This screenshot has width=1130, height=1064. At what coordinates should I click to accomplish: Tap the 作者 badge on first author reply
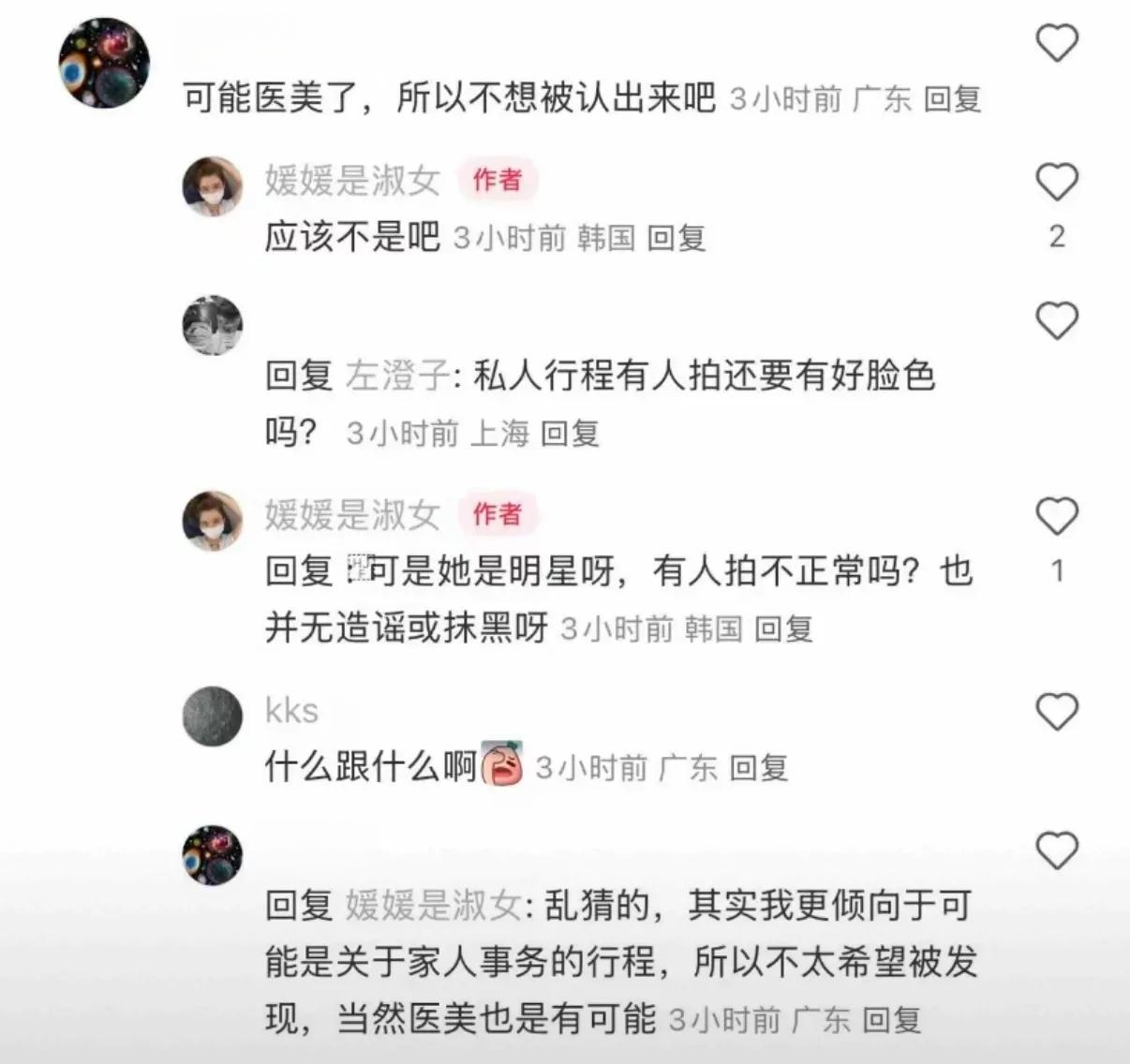498,179
